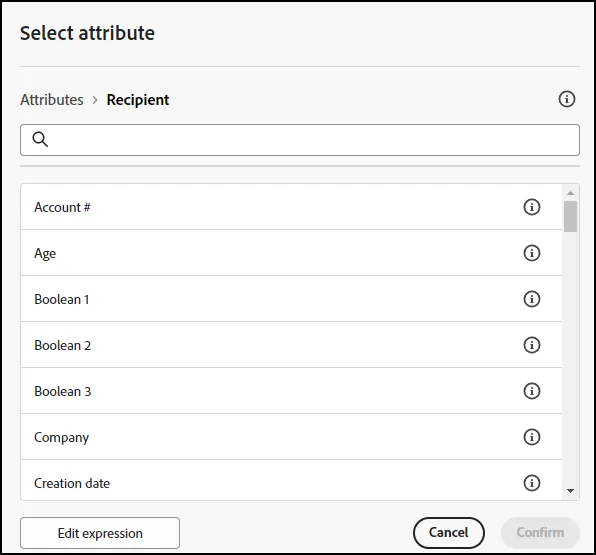The image size is (596, 555).
Task: Show info for Boolean 2 attribute
Action: click(531, 345)
